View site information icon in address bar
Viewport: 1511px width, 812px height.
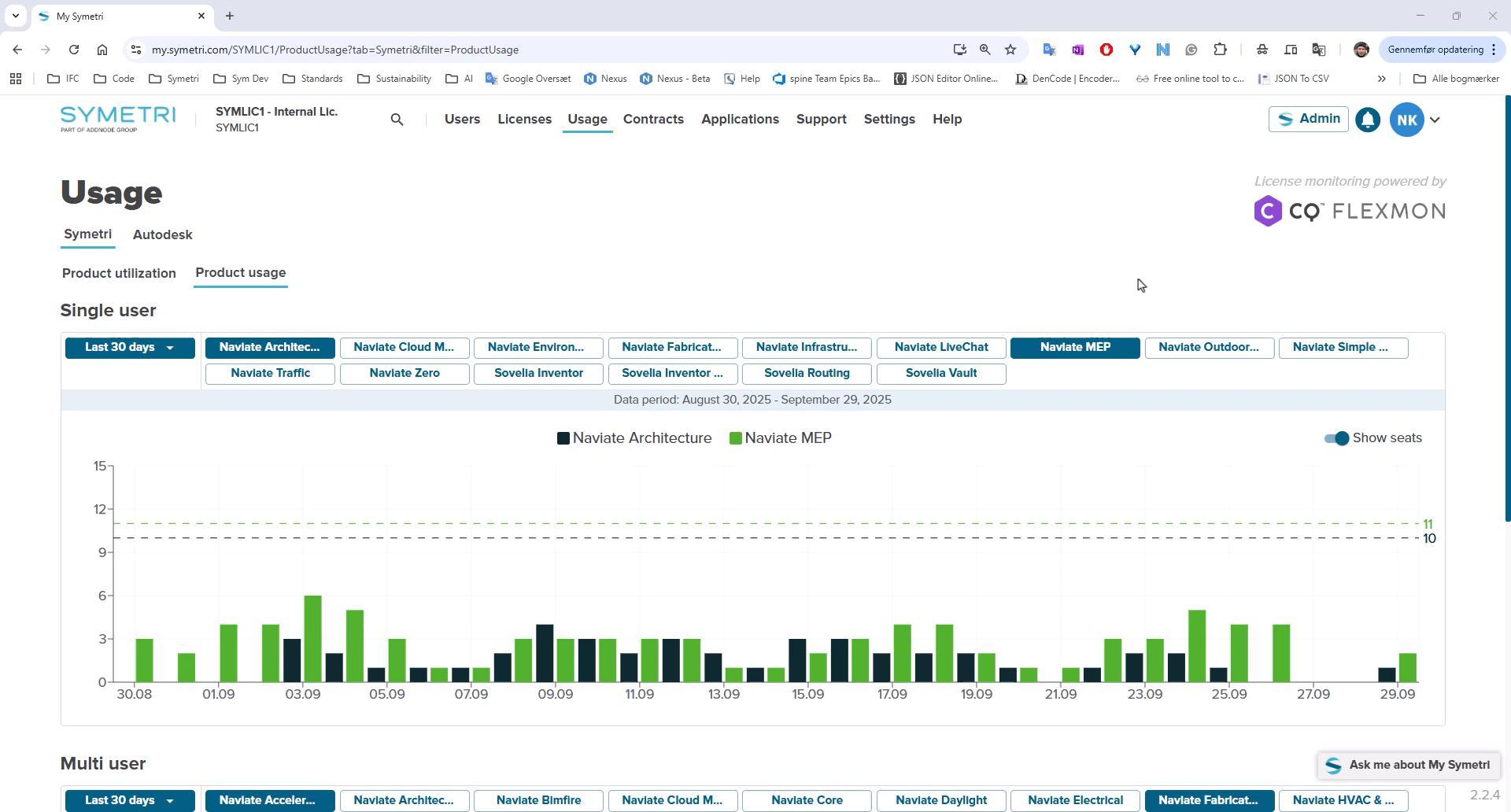coord(135,50)
